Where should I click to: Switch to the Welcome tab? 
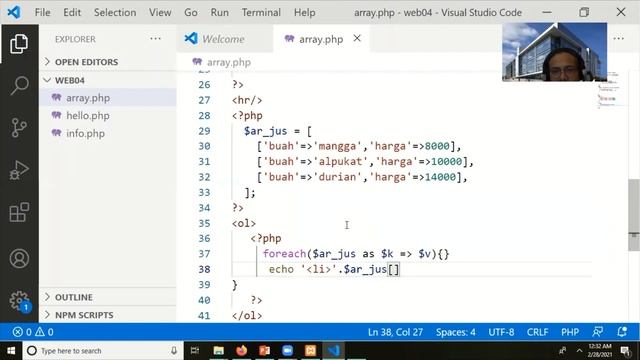tap(225, 39)
